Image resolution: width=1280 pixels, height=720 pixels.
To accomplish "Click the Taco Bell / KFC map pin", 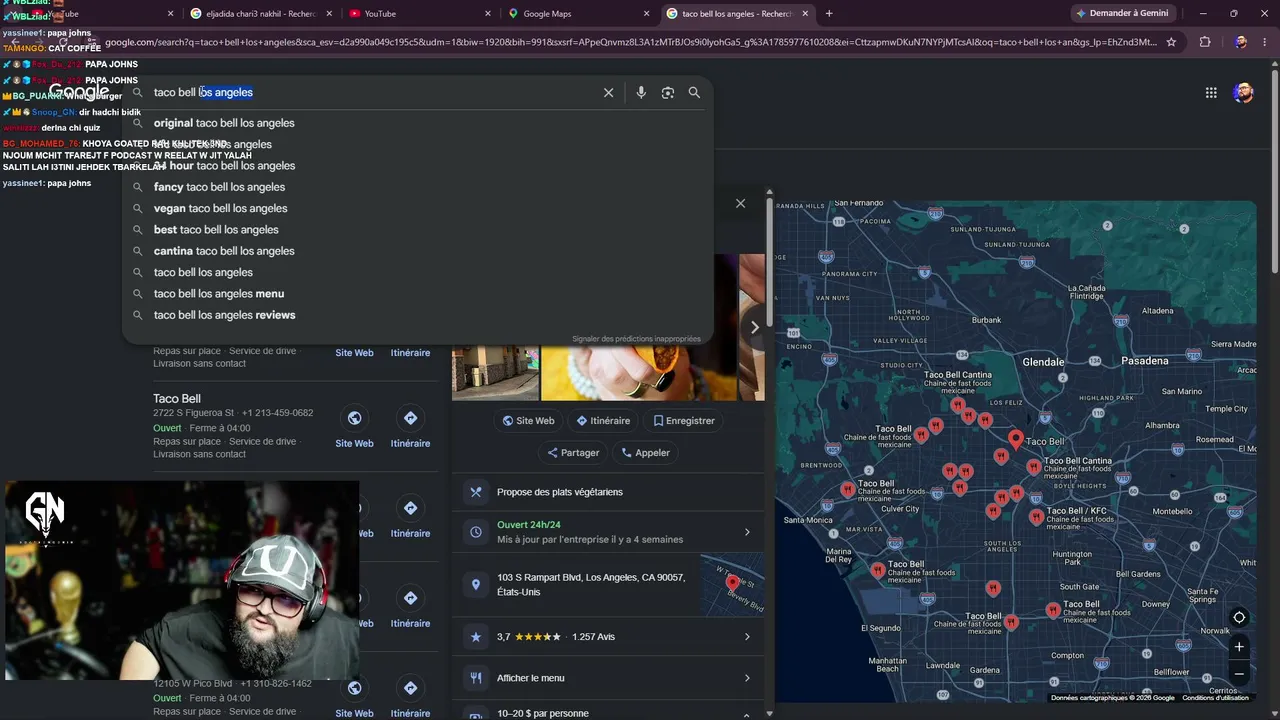I will [x=1037, y=516].
